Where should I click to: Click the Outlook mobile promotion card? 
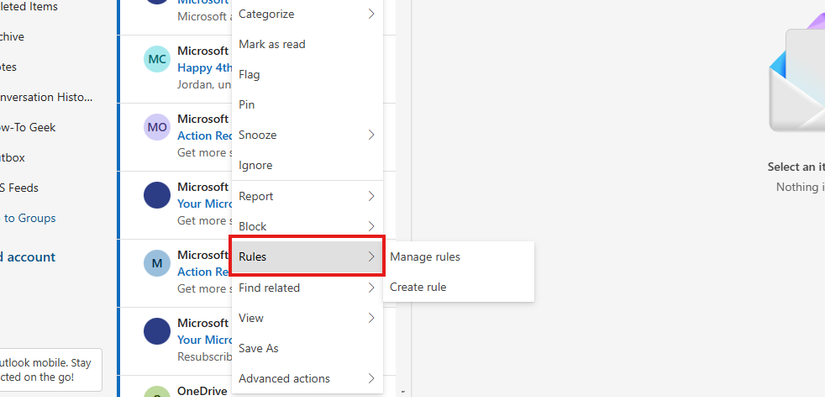coord(51,370)
